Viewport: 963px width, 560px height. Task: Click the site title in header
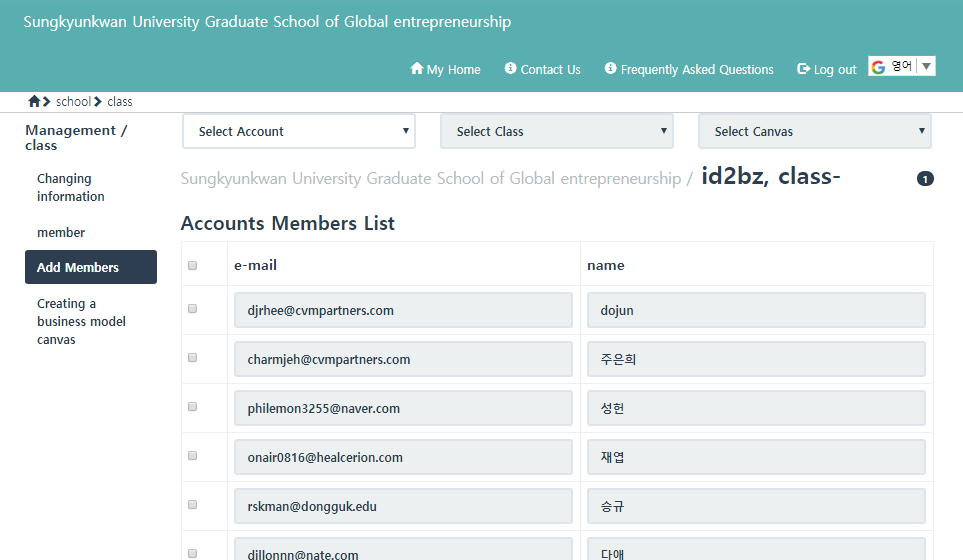(267, 22)
